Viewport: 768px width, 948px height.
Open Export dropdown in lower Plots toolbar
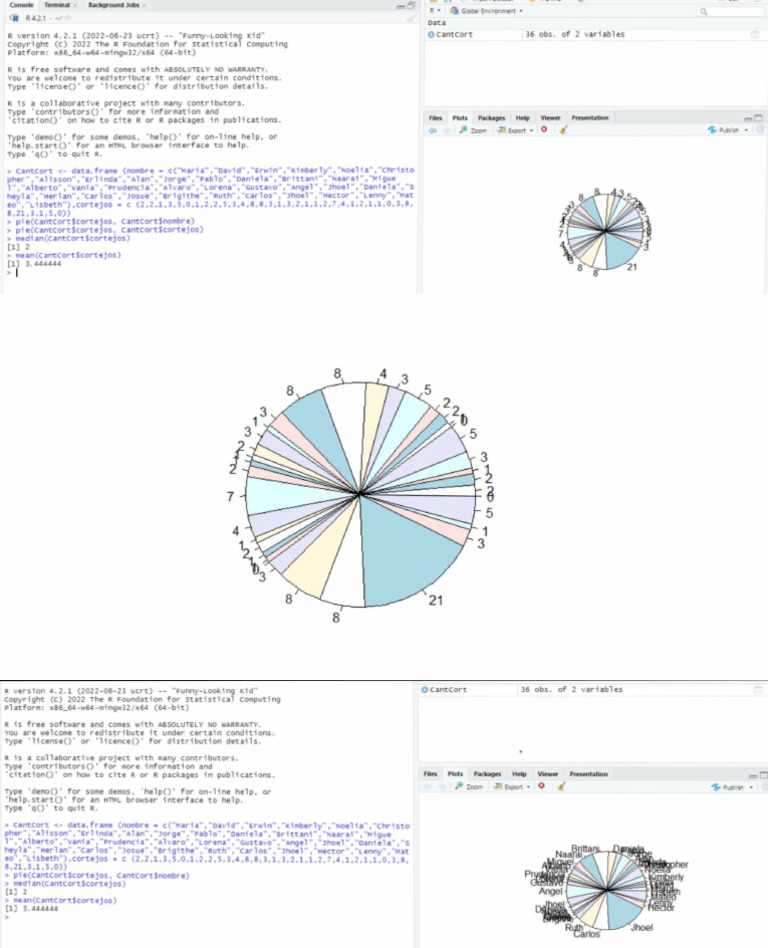coord(512,786)
